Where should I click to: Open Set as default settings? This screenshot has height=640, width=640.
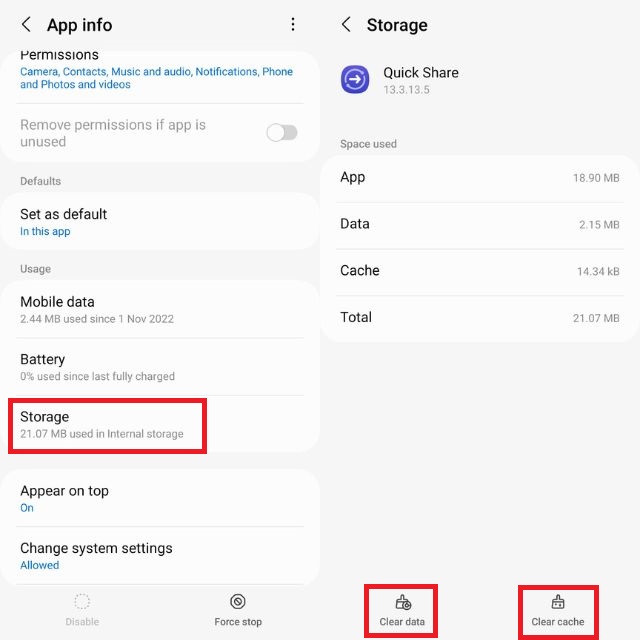pos(160,222)
